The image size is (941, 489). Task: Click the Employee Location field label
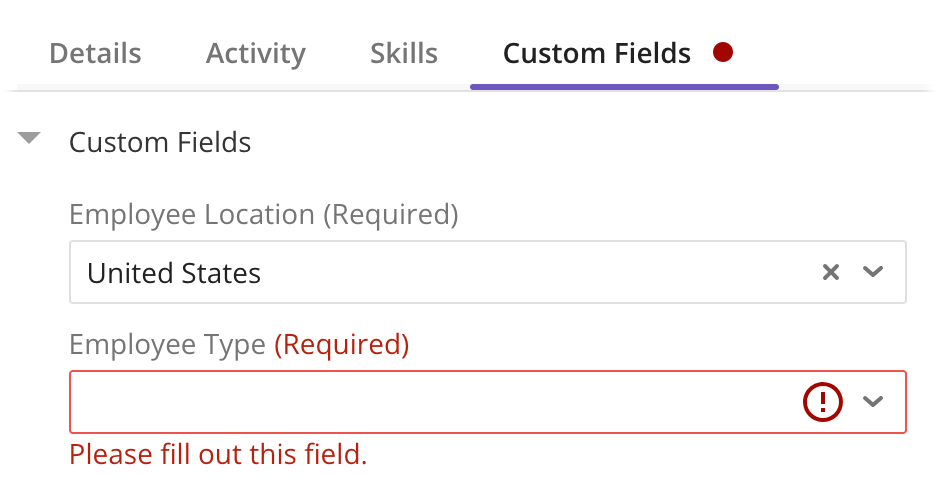pyautogui.click(x=190, y=214)
